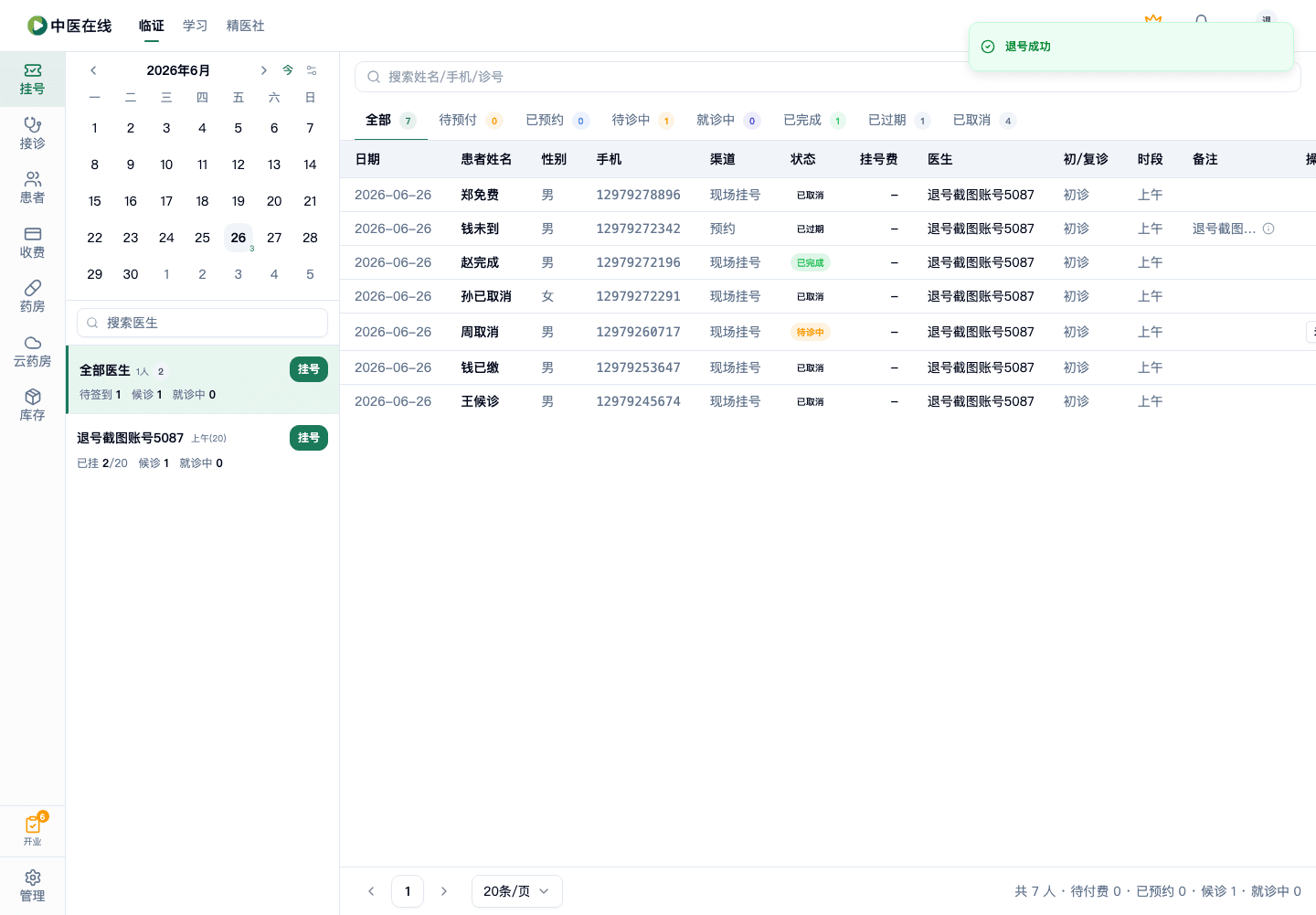1316x915 pixels.
Task: Select the 就诊中 status tab
Action: pyautogui.click(x=728, y=120)
